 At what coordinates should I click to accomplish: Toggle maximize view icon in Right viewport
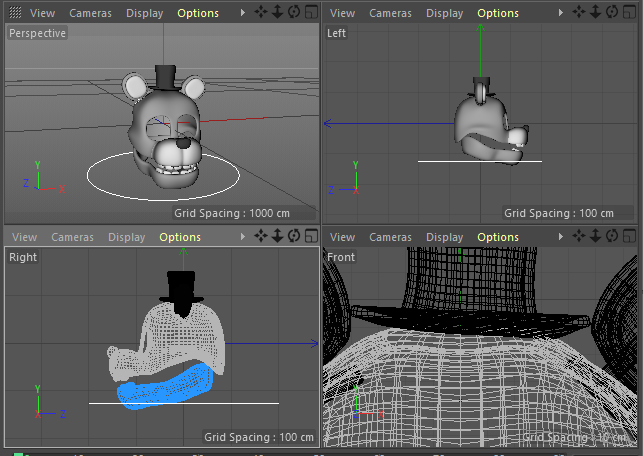point(311,236)
